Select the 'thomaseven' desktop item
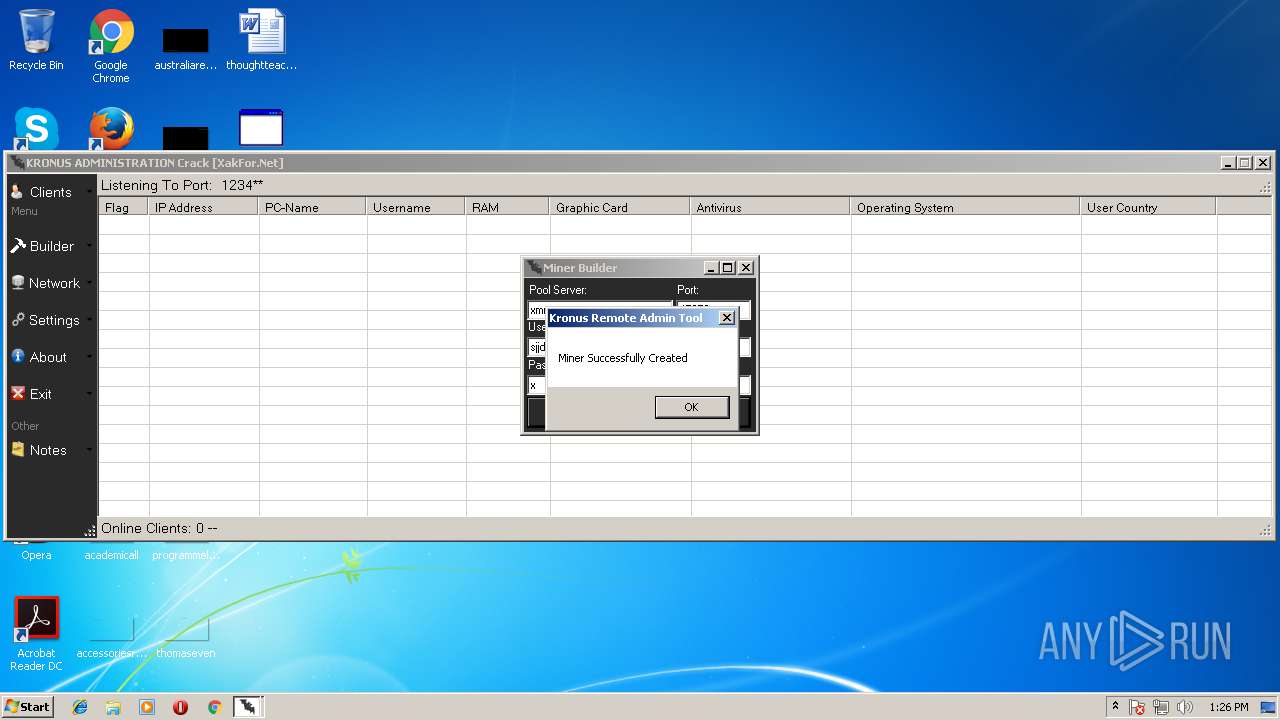This screenshot has height=720, width=1280. coord(186,638)
